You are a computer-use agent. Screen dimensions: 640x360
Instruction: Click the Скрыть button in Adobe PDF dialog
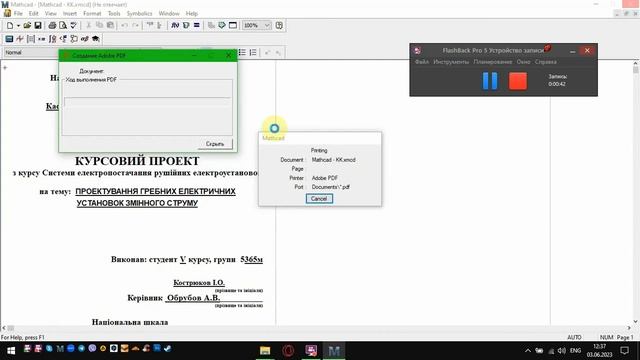point(215,144)
